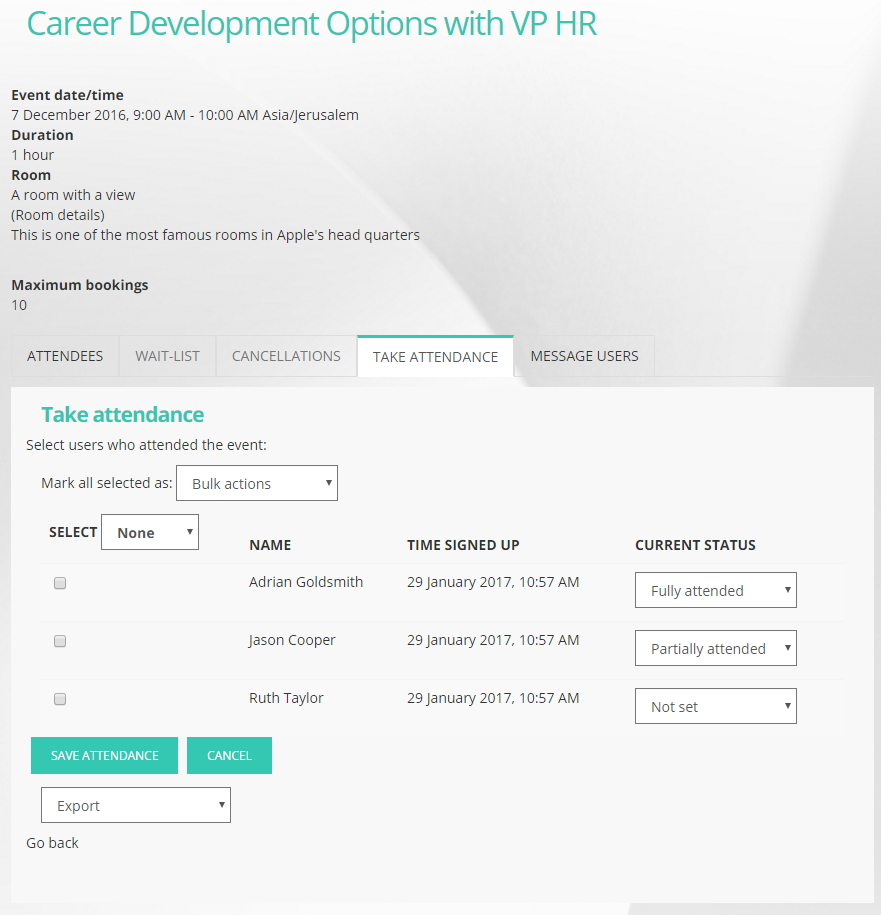The width and height of the screenshot is (881, 915).
Task: Open the Cancellations tab
Action: pos(286,356)
